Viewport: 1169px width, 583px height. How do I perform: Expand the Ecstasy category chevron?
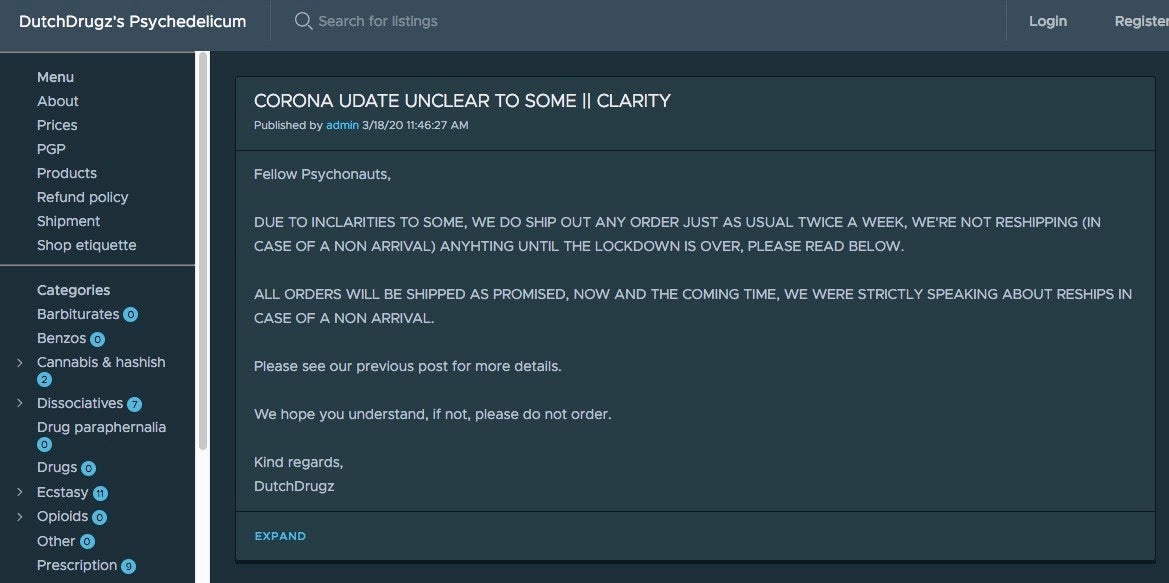click(20, 493)
